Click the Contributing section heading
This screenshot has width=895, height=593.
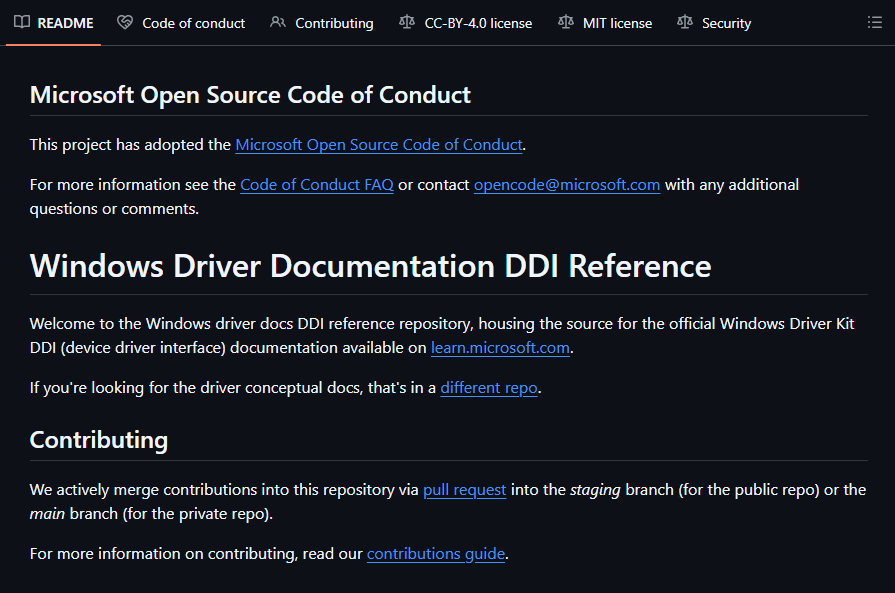pos(99,440)
